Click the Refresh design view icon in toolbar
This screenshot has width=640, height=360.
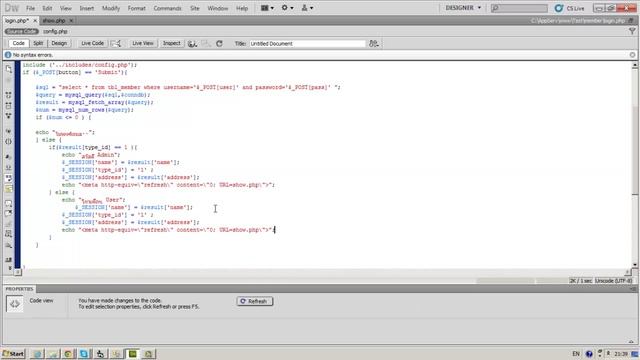click(x=219, y=43)
